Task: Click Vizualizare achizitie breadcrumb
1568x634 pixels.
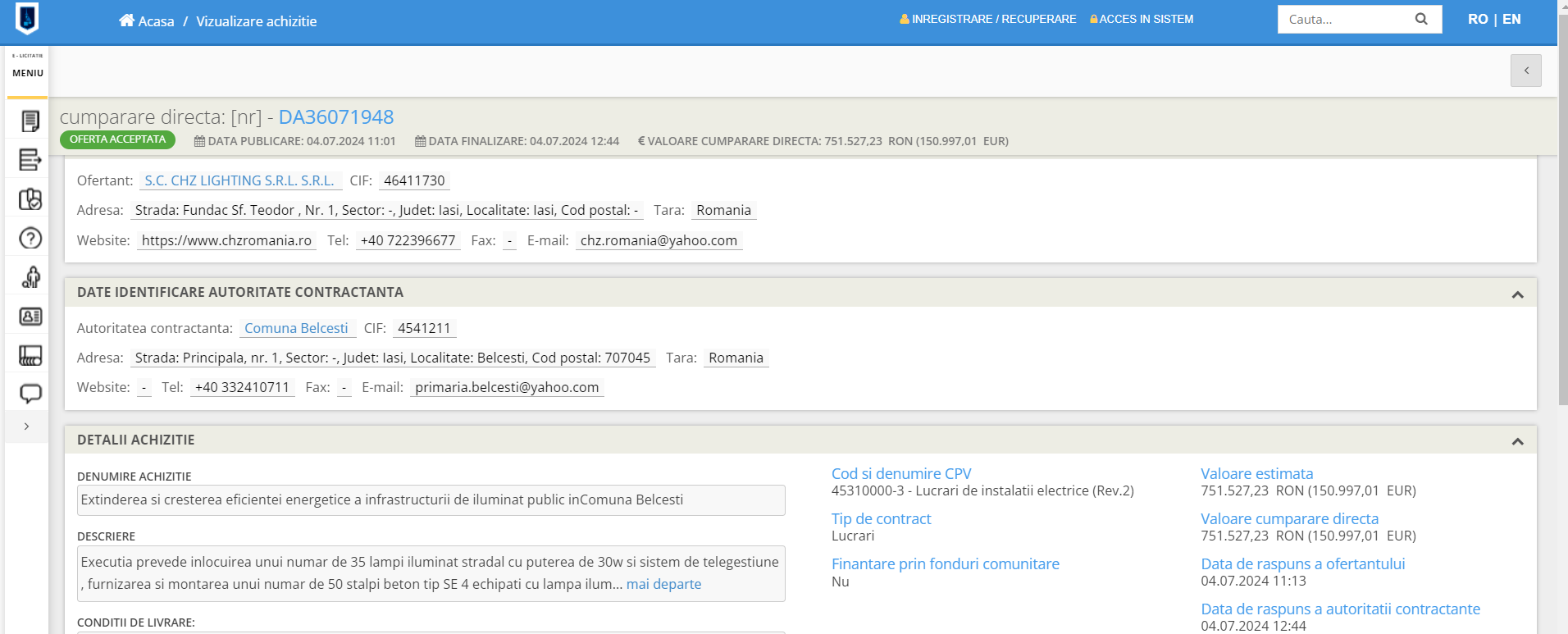Action: 256,21
